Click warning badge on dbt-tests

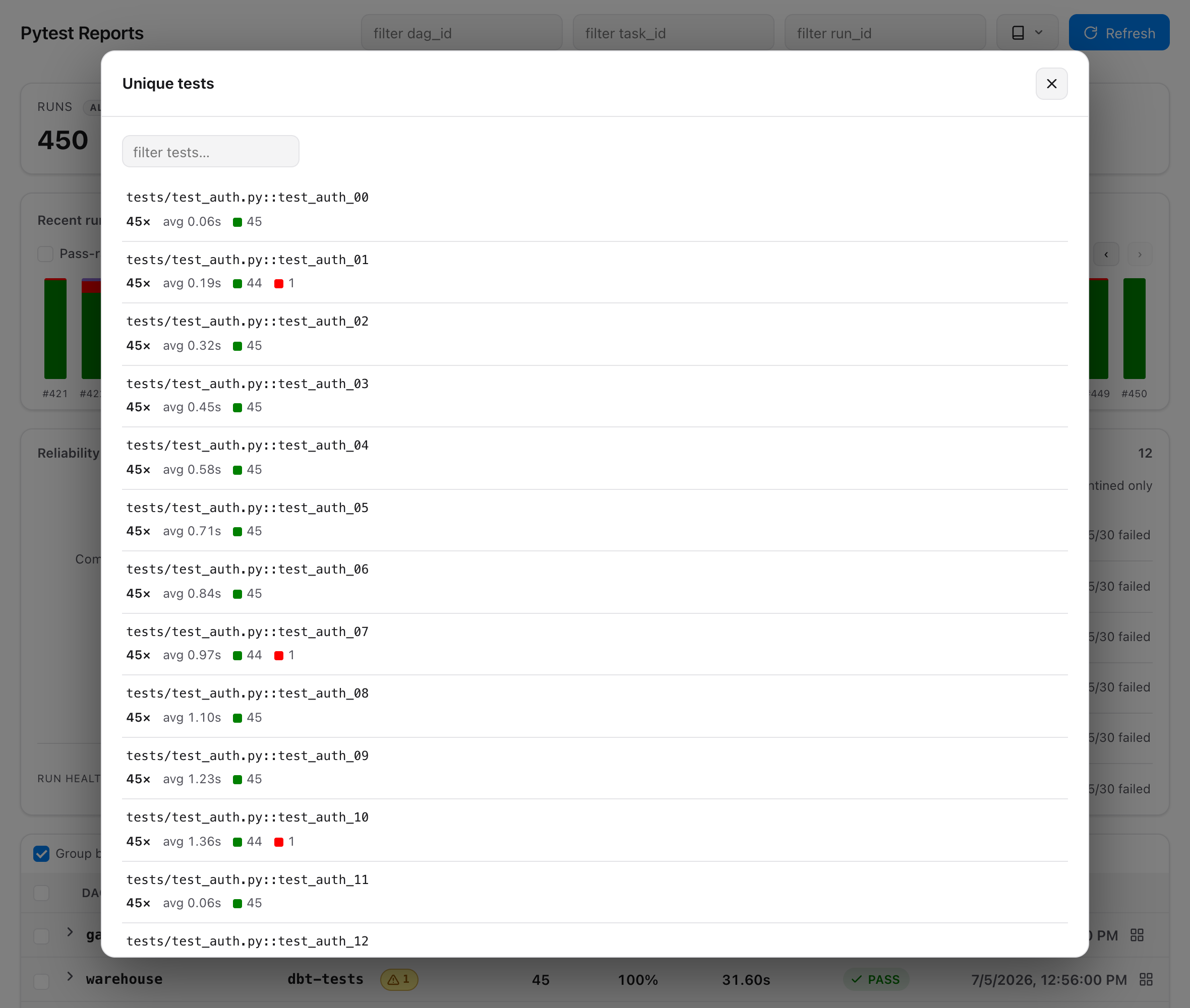[399, 979]
